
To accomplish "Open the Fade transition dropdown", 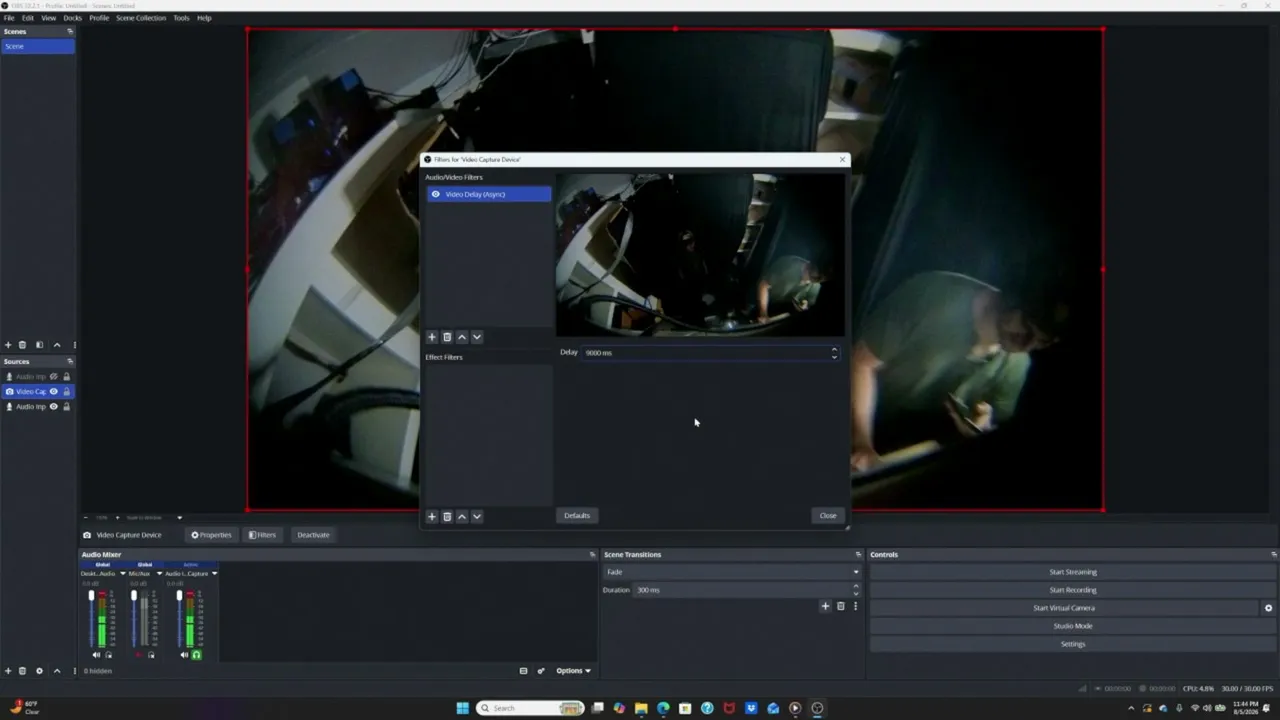I will 731,572.
